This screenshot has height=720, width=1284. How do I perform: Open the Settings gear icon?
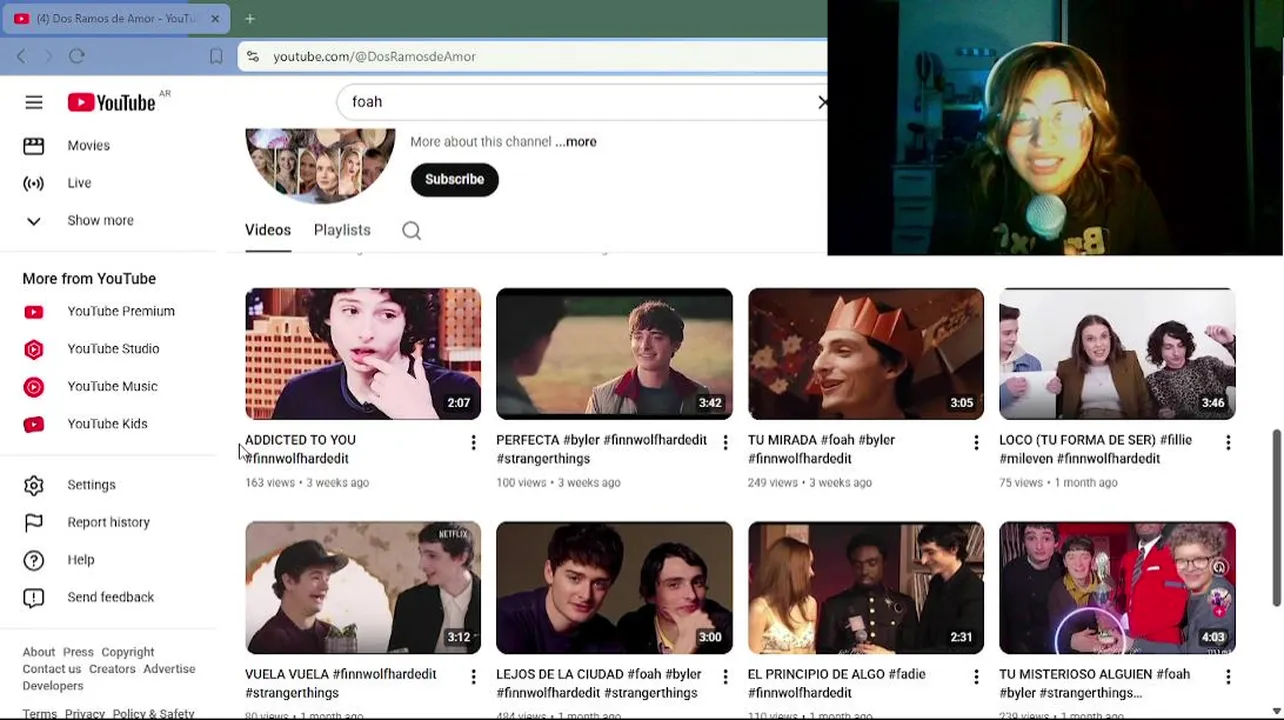click(x=34, y=485)
